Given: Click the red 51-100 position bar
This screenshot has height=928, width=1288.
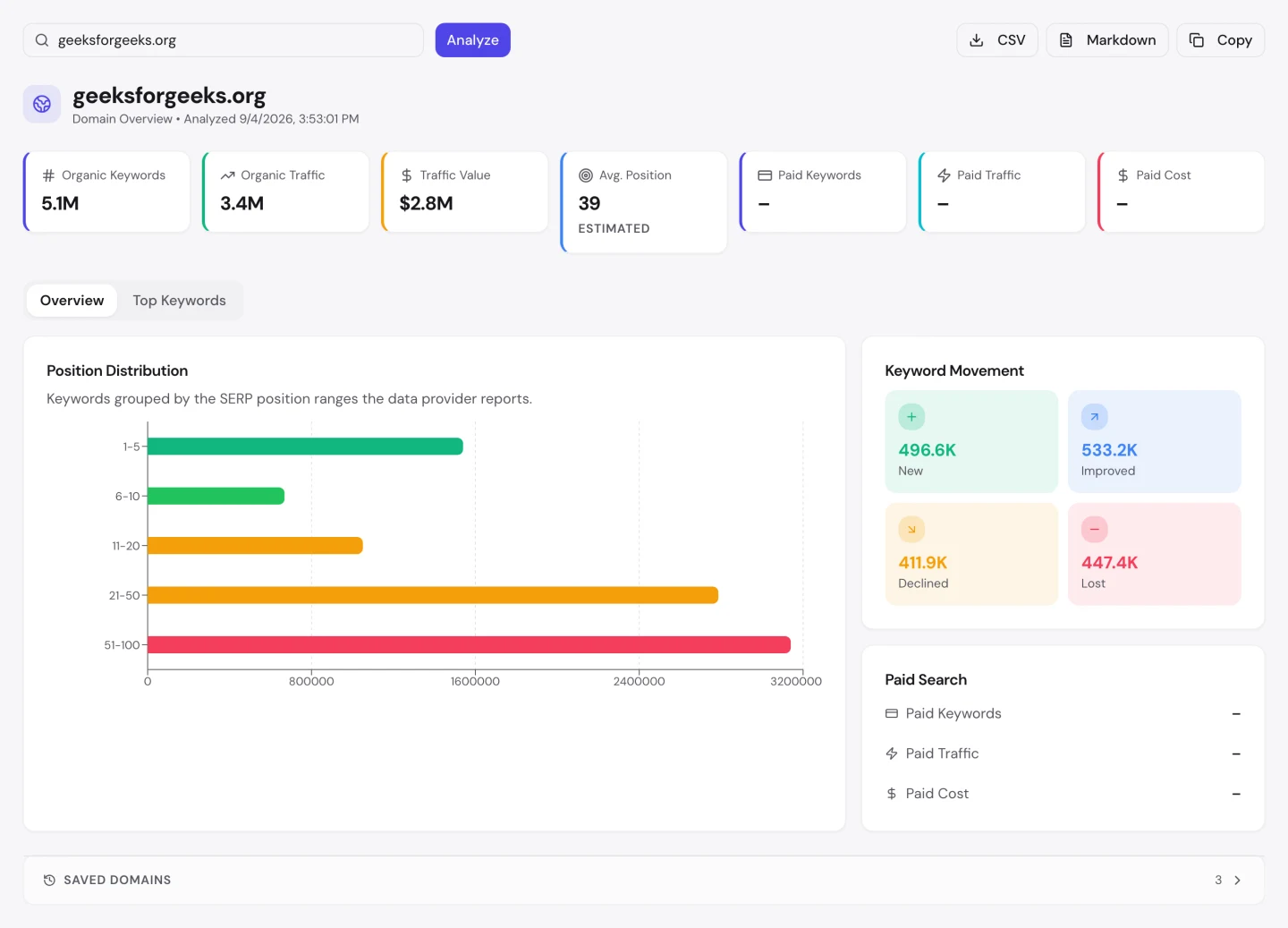Looking at the screenshot, I should pos(469,644).
